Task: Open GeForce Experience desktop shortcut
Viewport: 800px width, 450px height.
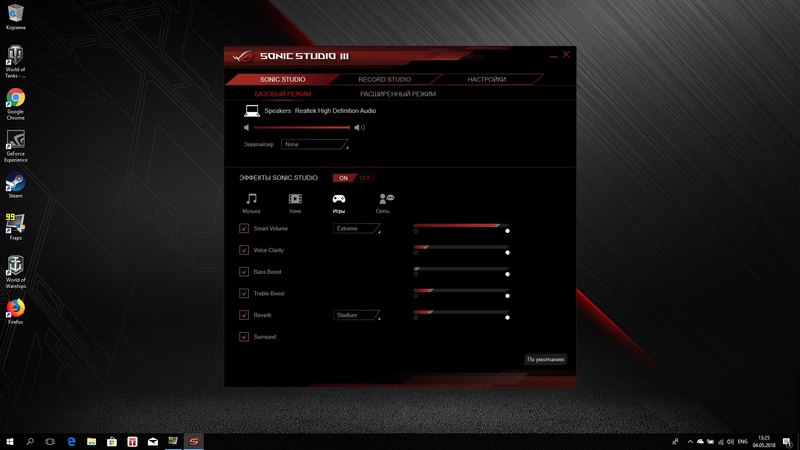Action: coord(15,146)
